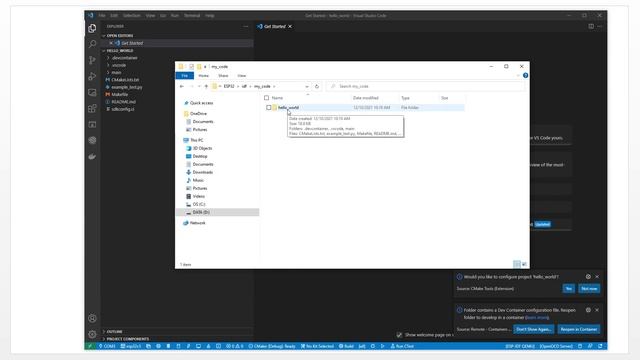Open the Terminal menu in VS Code
The width and height of the screenshot is (640, 360).
[x=192, y=16]
